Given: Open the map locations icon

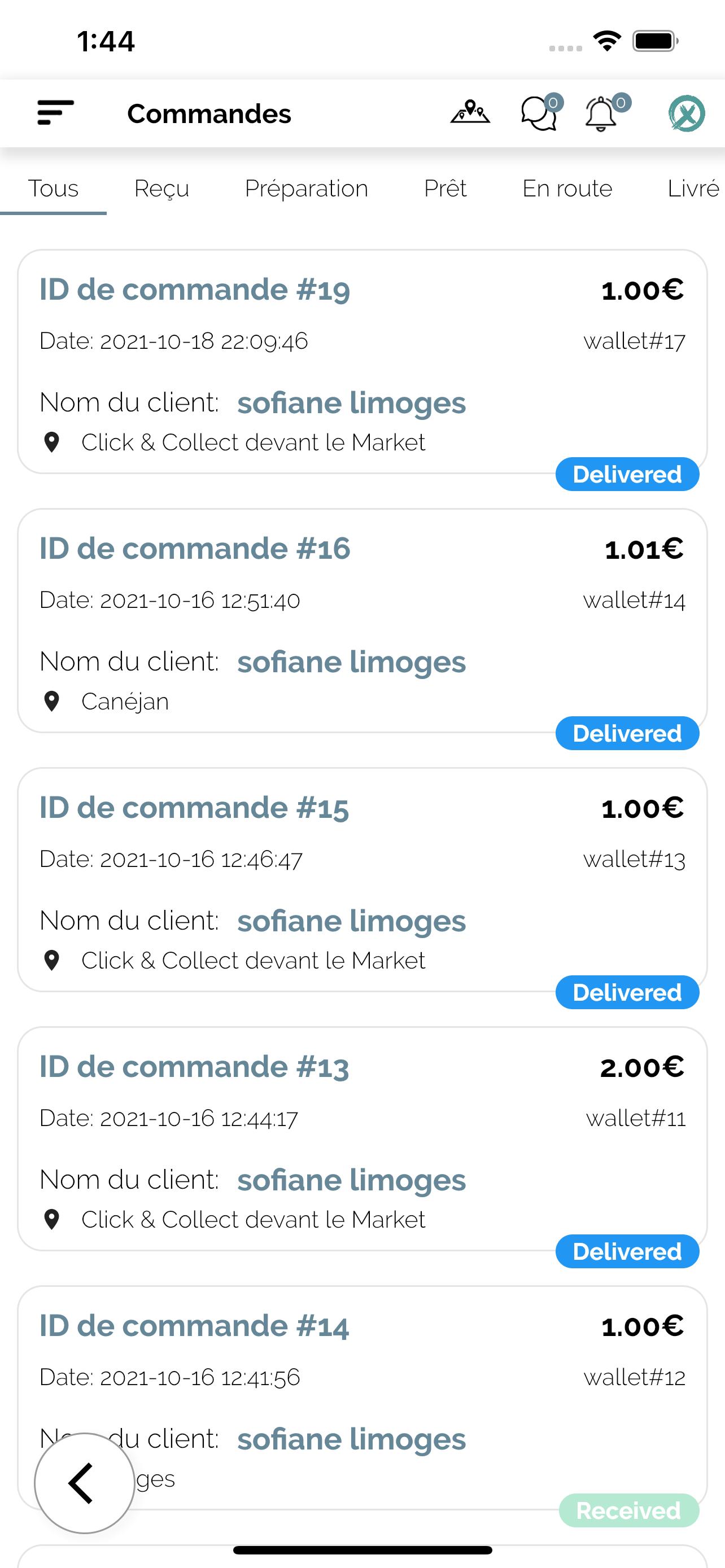Looking at the screenshot, I should (x=470, y=113).
